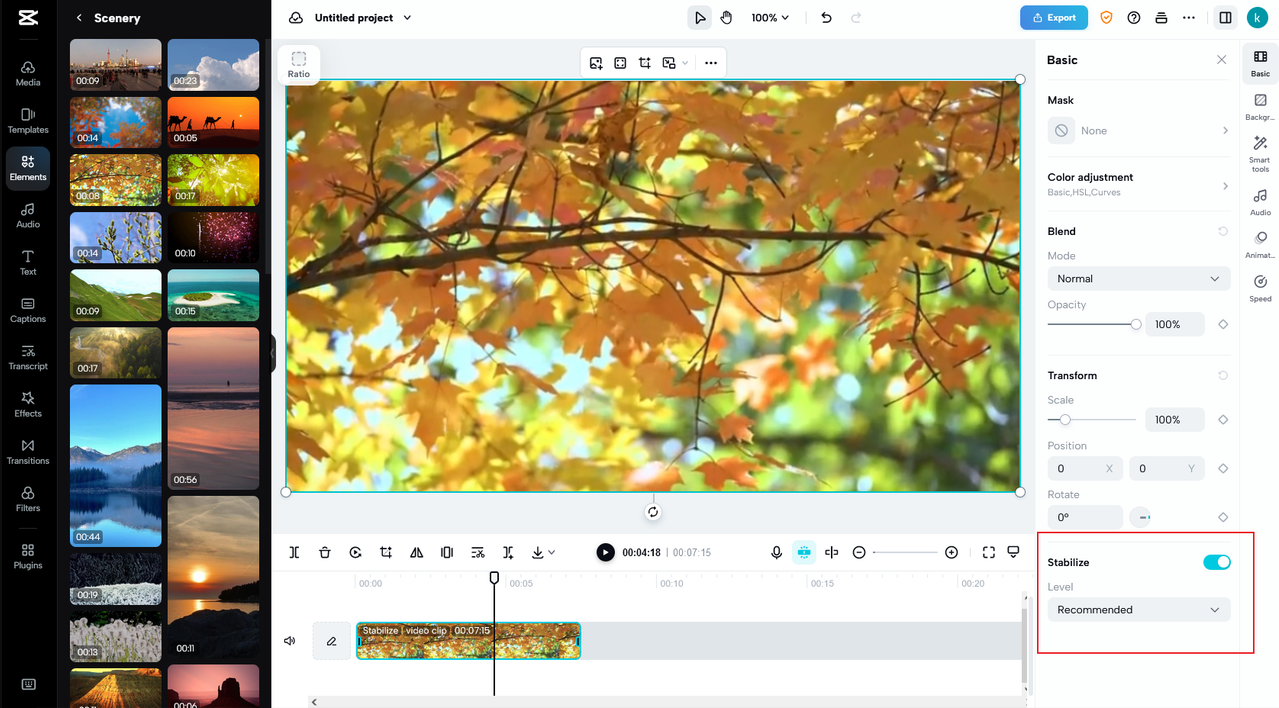1279x708 pixels.
Task: Open the Audio tab in right sidebar
Action: 1260,202
